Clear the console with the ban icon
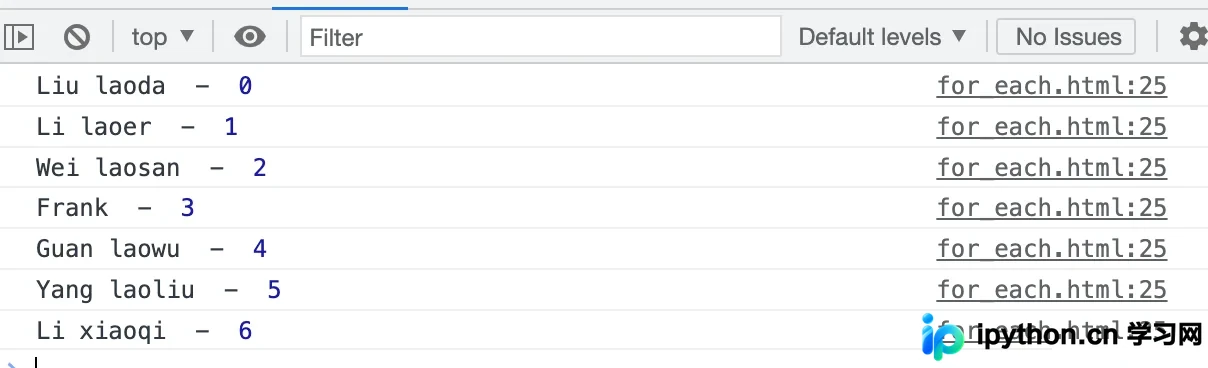Image resolution: width=1208 pixels, height=368 pixels. 77,37
